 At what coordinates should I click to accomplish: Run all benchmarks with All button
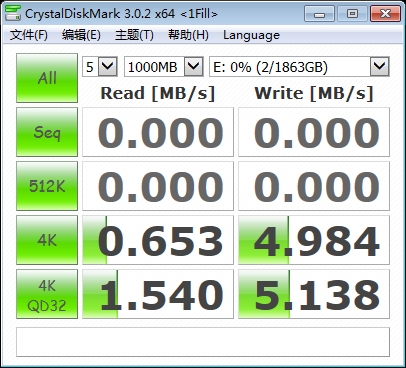(47, 78)
